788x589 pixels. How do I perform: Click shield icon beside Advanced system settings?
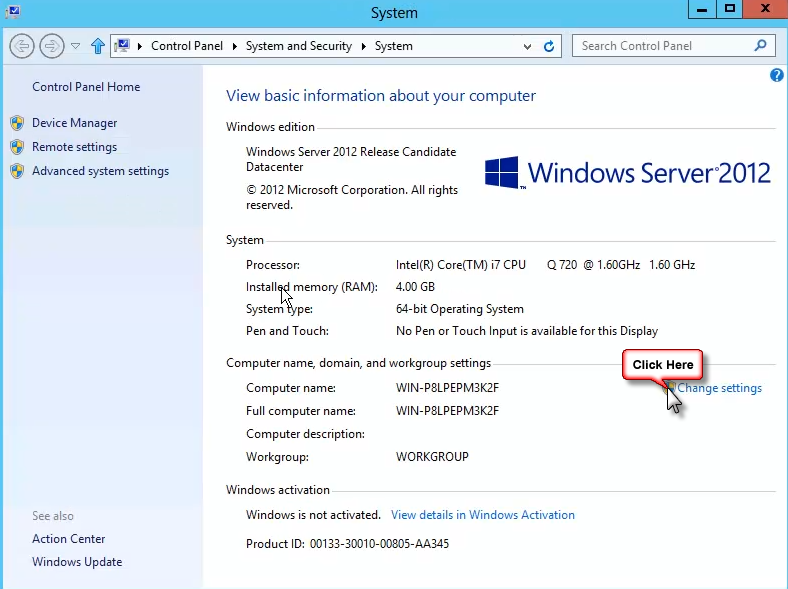tap(17, 171)
